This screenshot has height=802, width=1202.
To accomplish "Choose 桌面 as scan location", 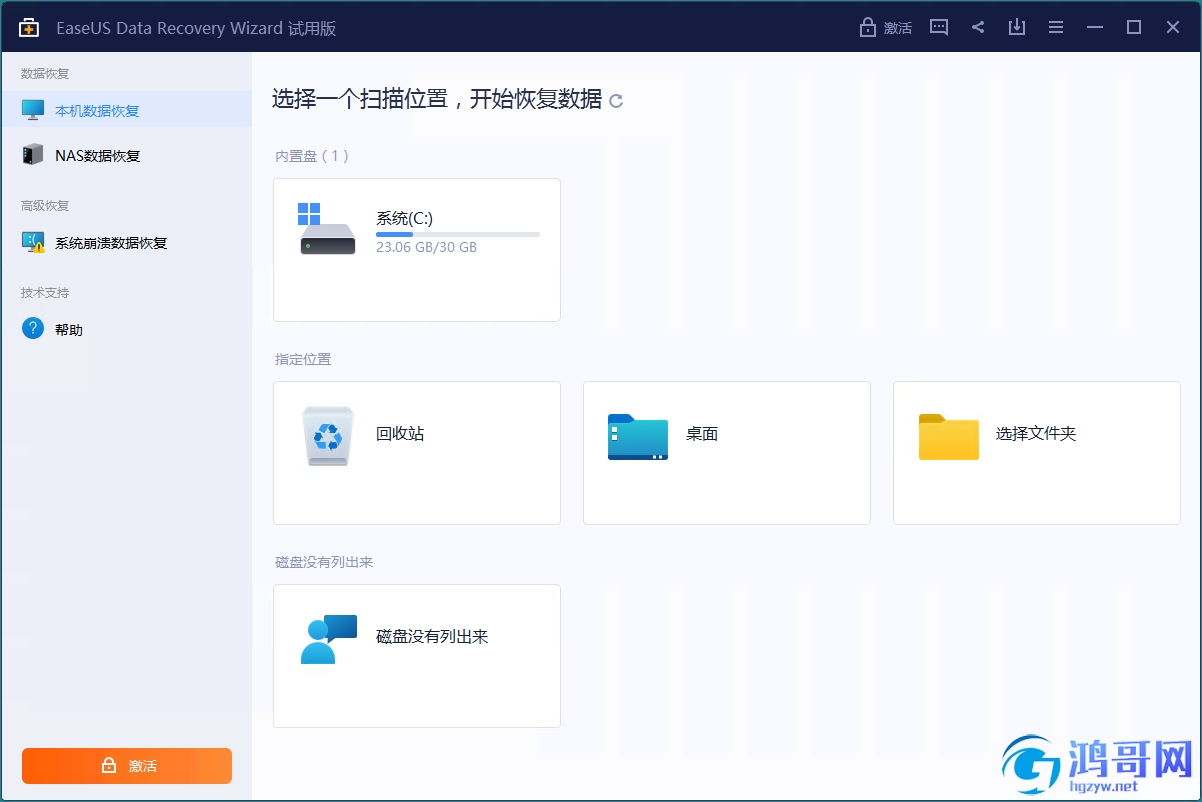I will click(727, 453).
